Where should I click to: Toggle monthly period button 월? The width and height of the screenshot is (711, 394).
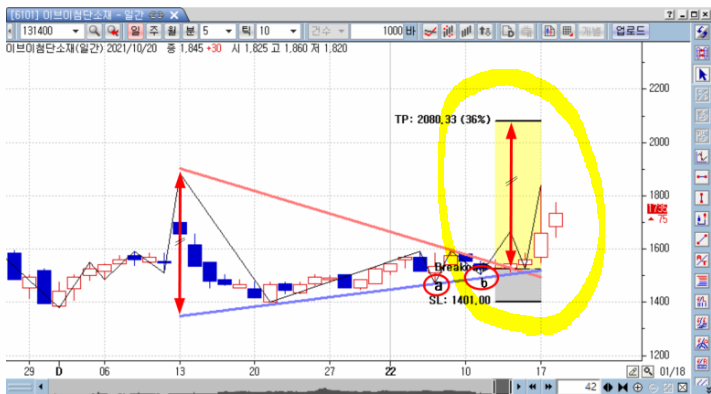coord(172,31)
